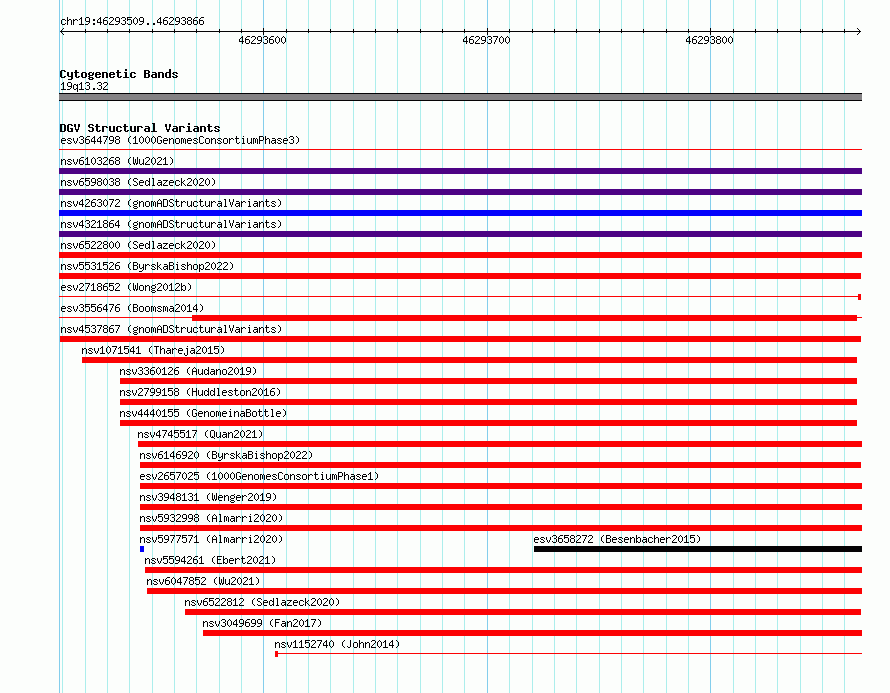Click the red start marker of nsv1152740

[x=276, y=654]
